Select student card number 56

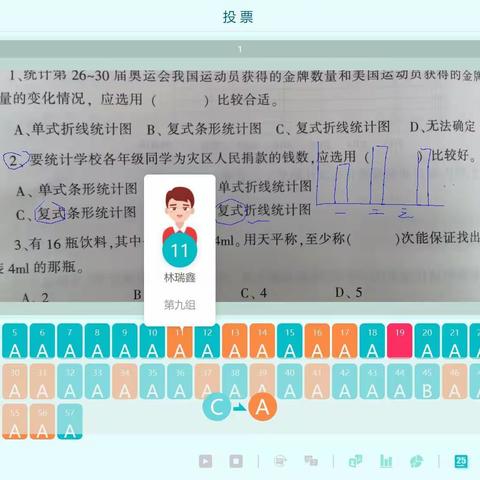(x=42, y=422)
